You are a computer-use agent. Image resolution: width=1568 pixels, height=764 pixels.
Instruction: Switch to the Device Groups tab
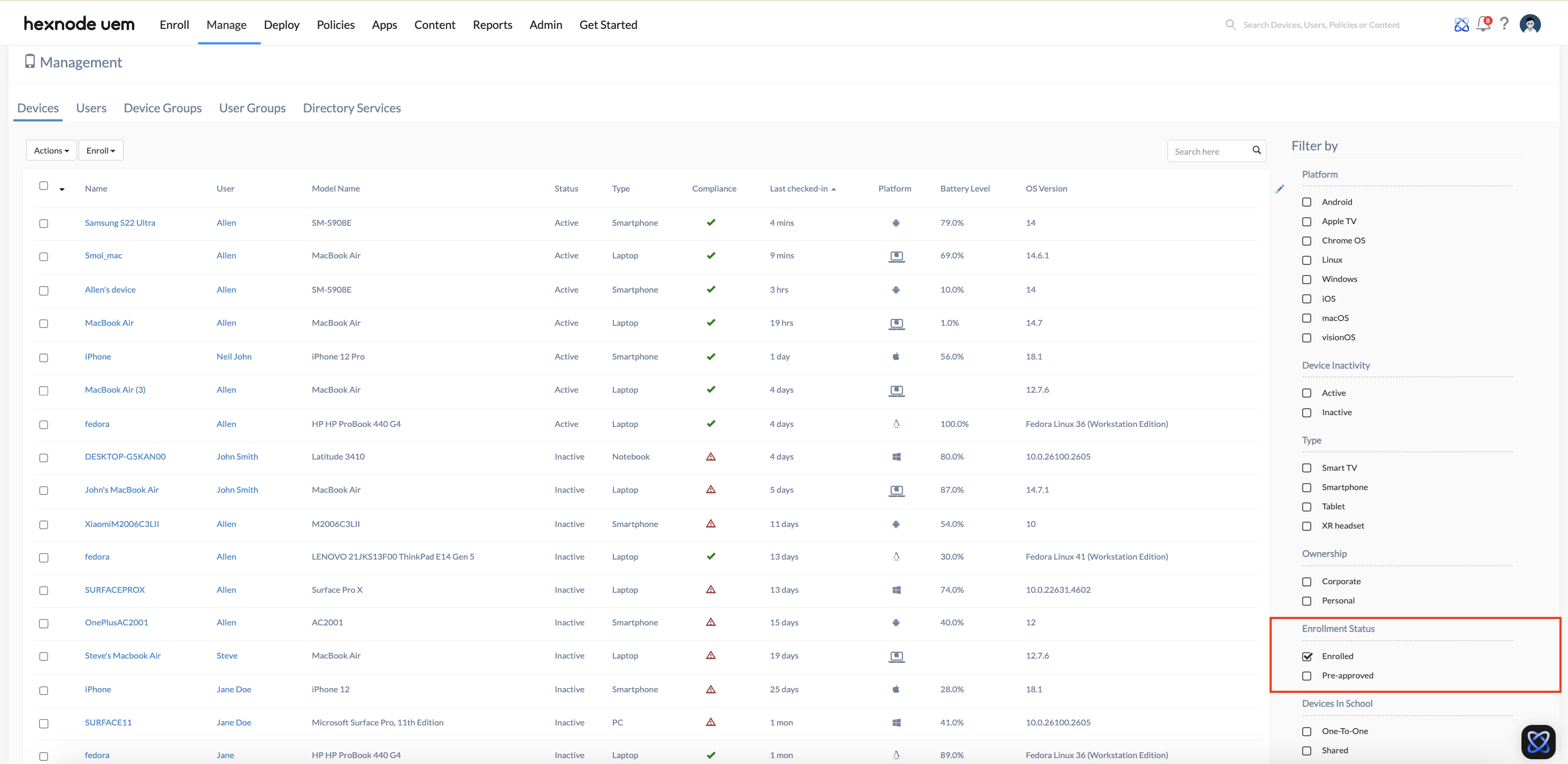[163, 108]
